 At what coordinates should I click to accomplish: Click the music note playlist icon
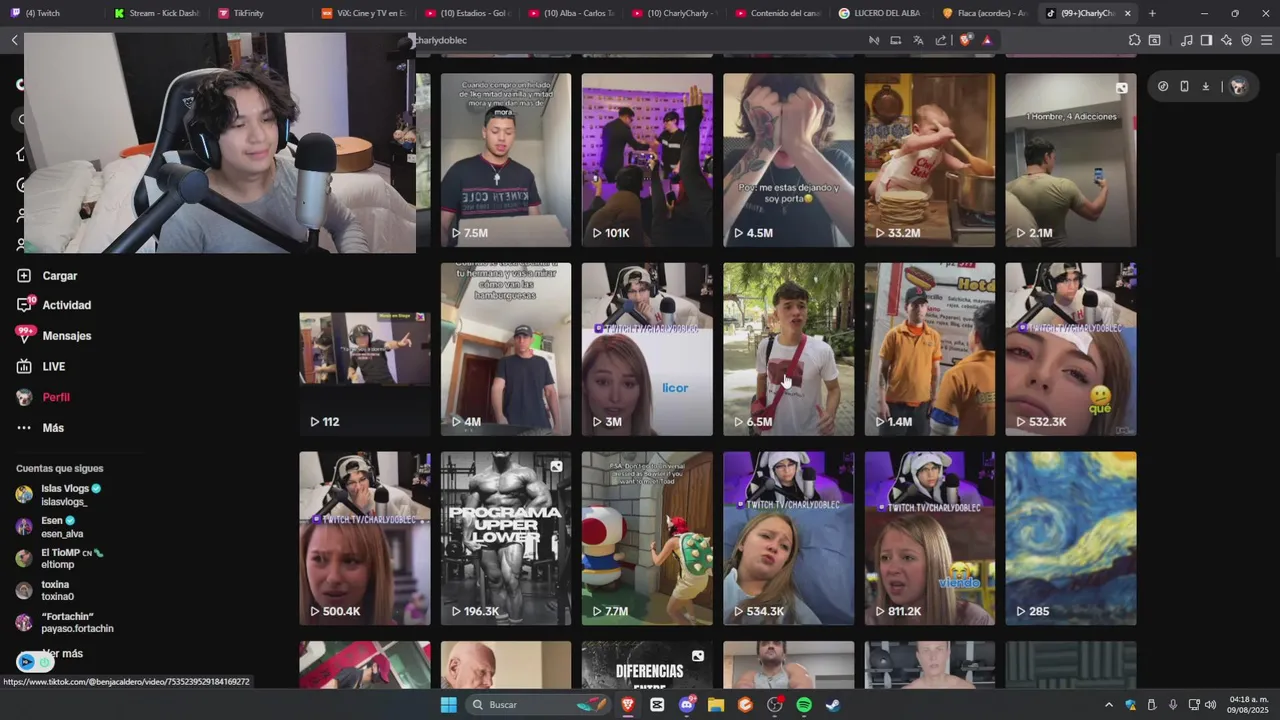[x=1187, y=40]
